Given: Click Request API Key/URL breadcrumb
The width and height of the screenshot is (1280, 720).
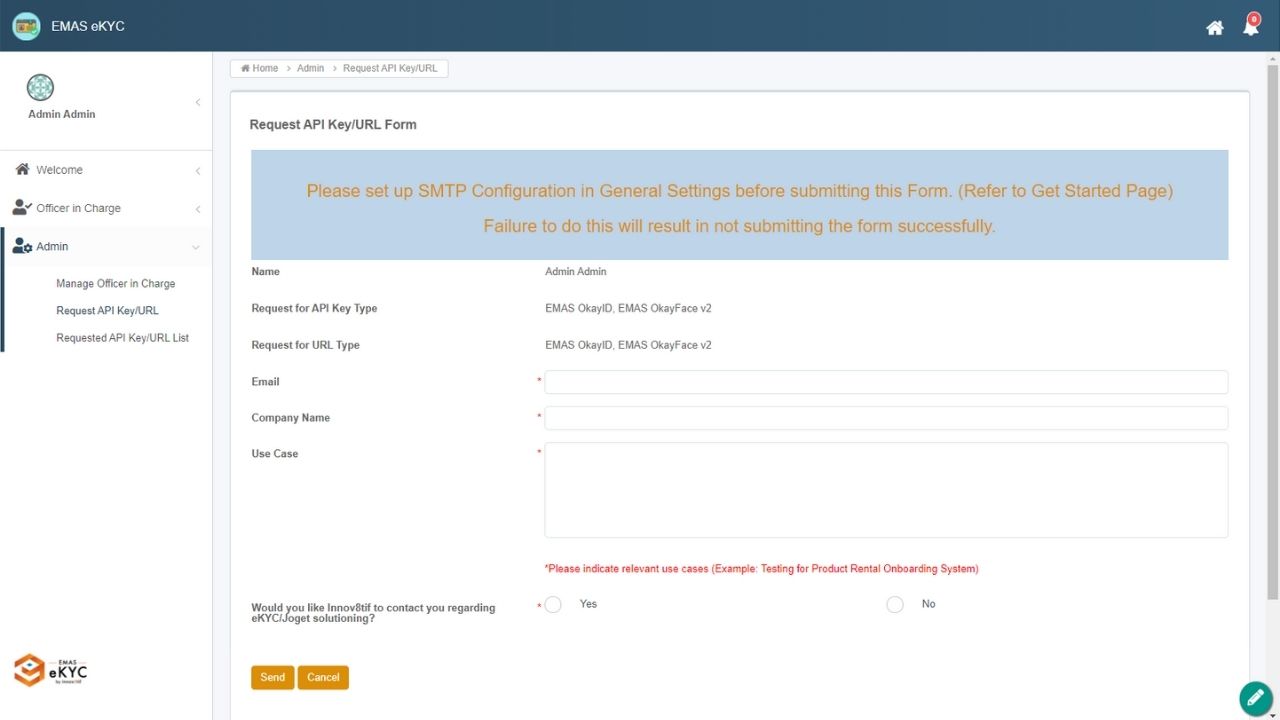Looking at the screenshot, I should (390, 68).
